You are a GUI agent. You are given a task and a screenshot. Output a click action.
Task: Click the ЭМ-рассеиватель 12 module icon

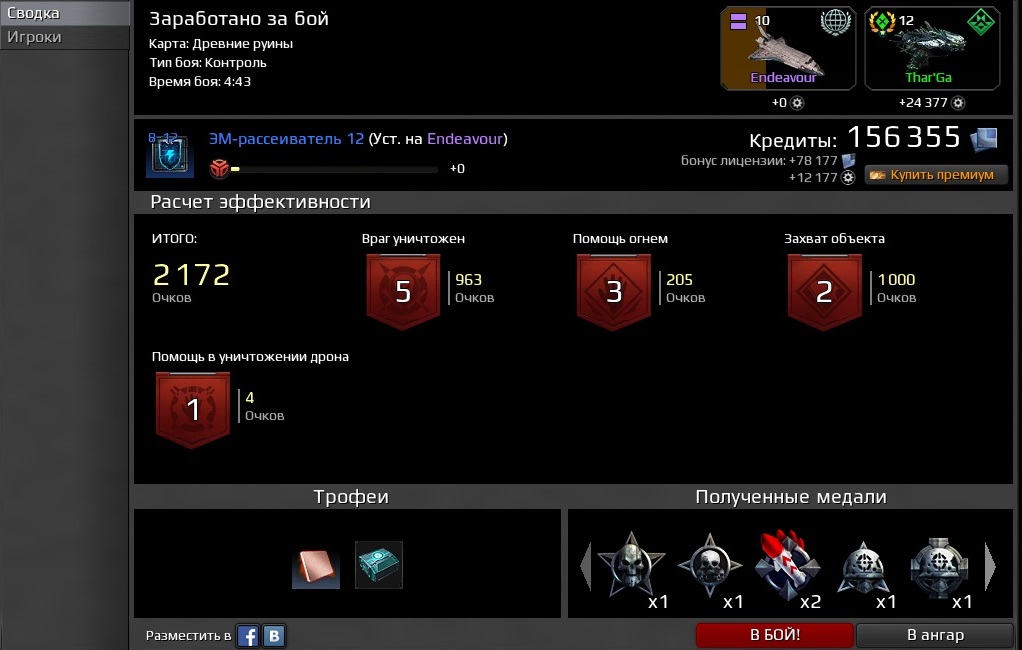click(x=170, y=155)
